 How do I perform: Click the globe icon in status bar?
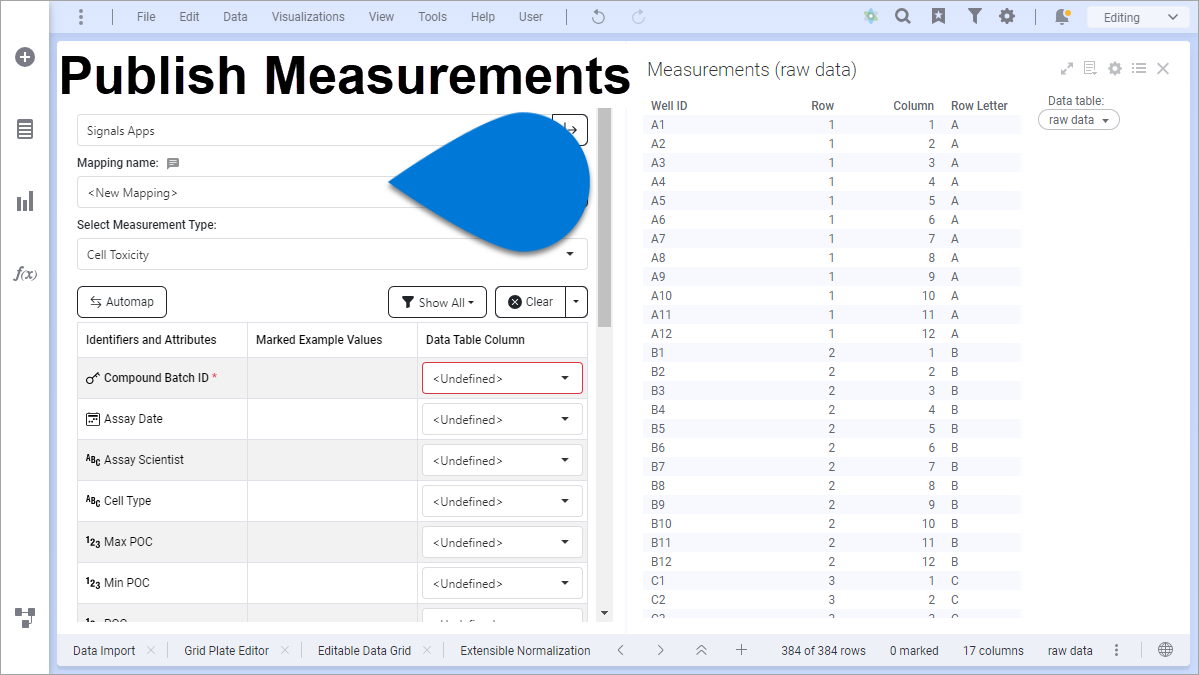pos(1165,650)
